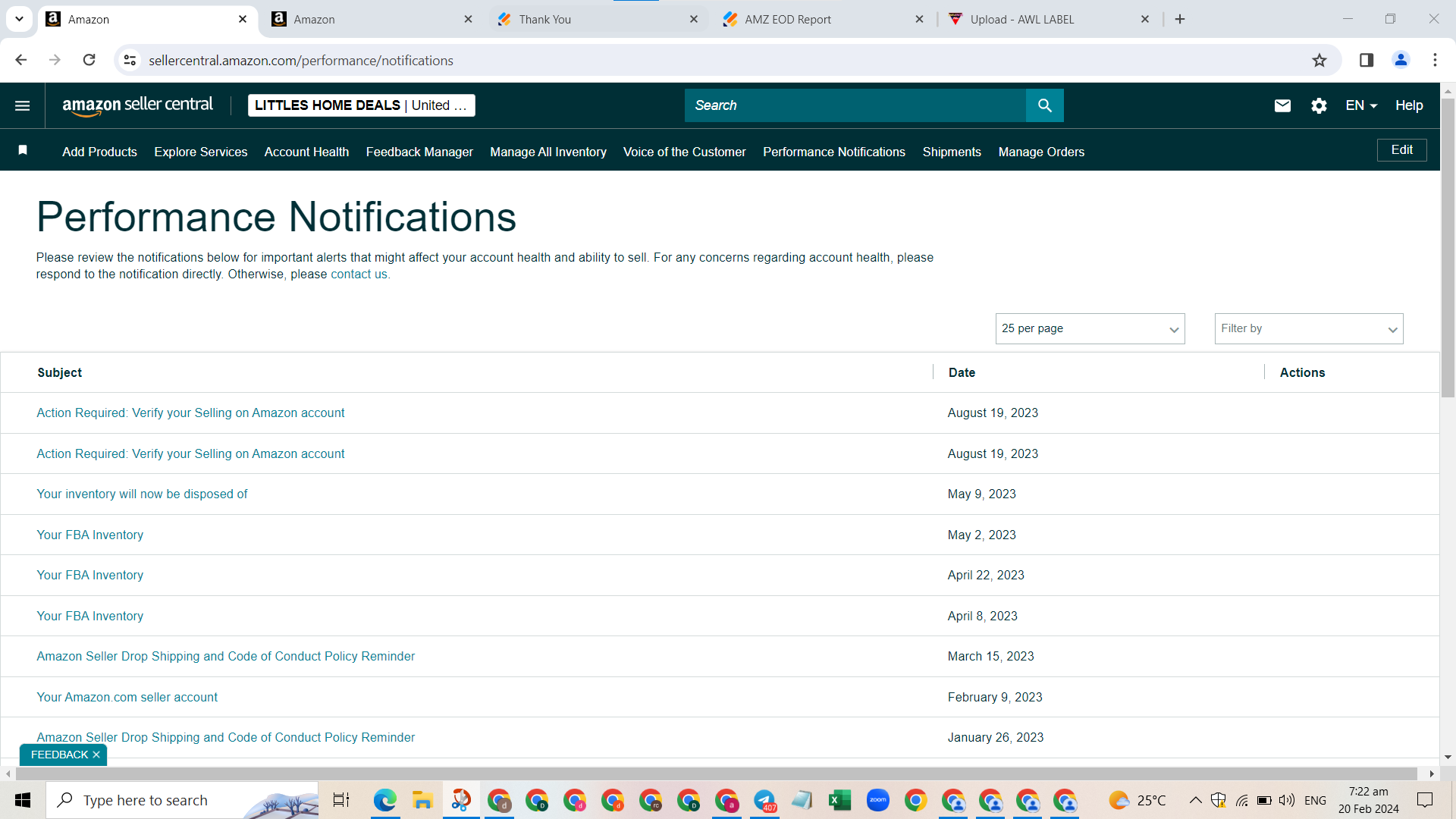Open the LITTLES HOME DEALS account switcher

[362, 105]
